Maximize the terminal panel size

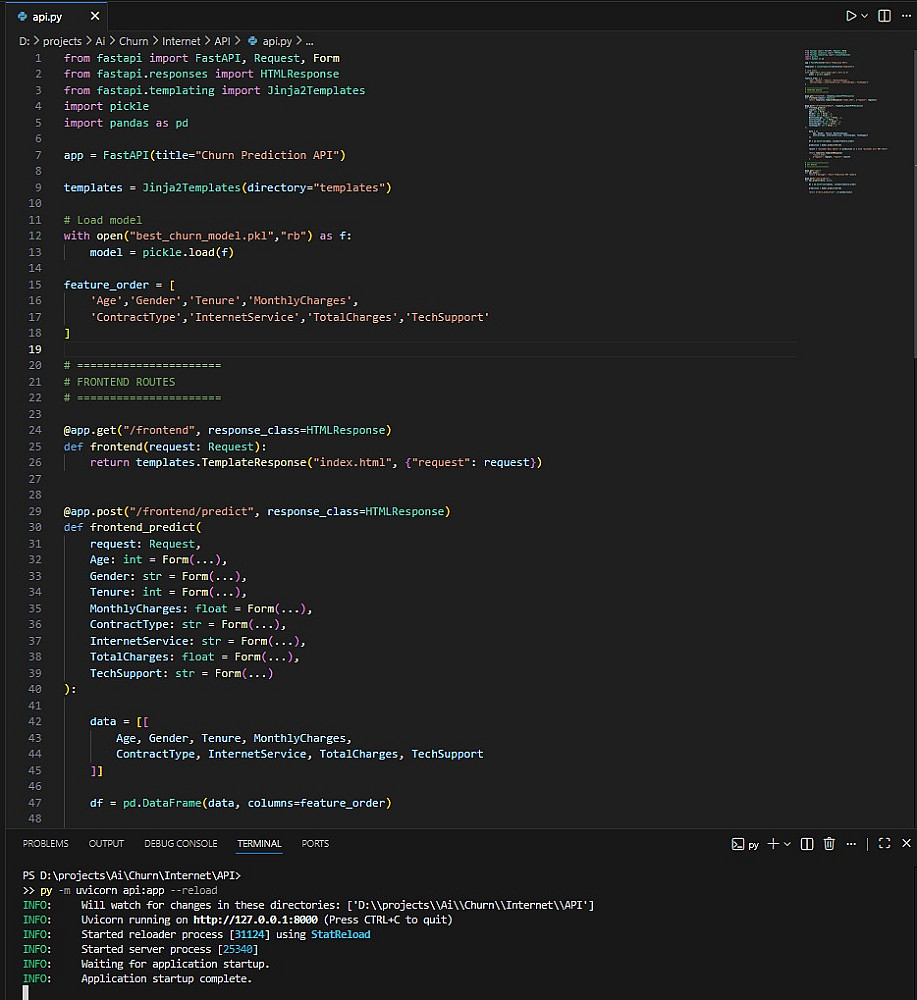click(884, 844)
